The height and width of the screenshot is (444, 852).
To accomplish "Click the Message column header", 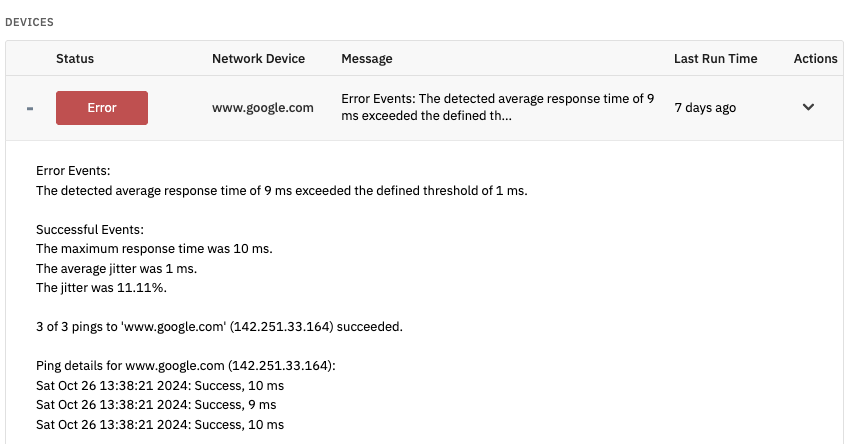I will click(367, 59).
